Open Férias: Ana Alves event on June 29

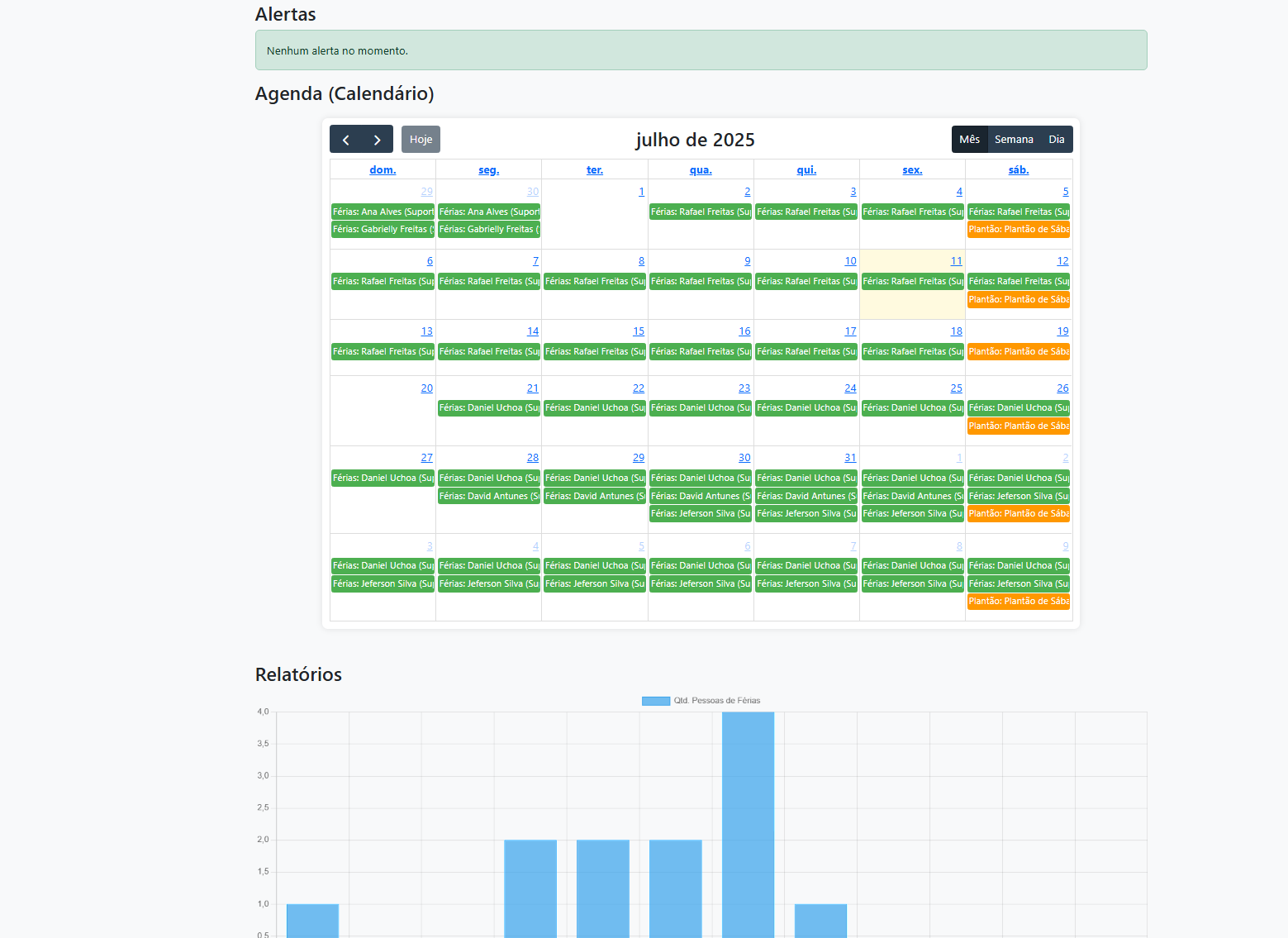click(383, 212)
